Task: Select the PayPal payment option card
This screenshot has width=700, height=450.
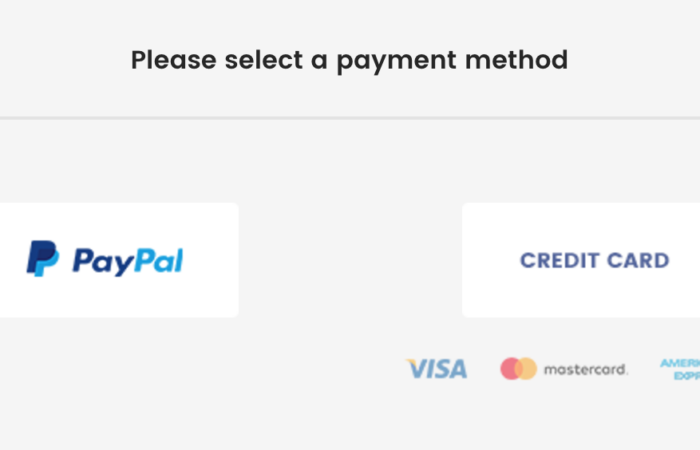Action: [x=118, y=260]
